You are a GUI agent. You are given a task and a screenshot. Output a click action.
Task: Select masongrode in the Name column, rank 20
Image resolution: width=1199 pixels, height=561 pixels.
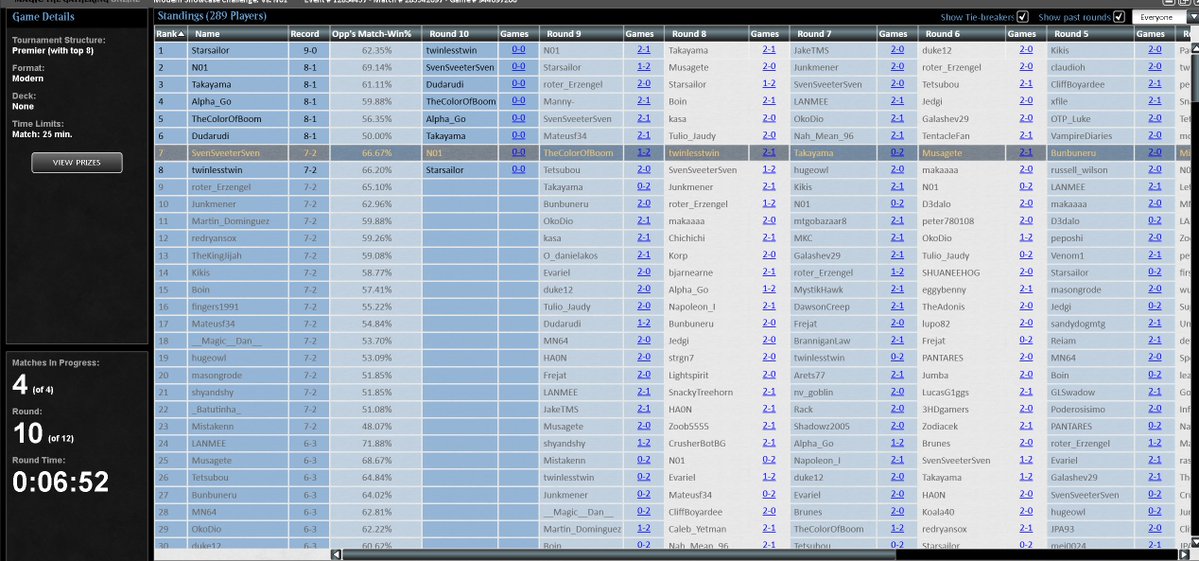point(216,375)
